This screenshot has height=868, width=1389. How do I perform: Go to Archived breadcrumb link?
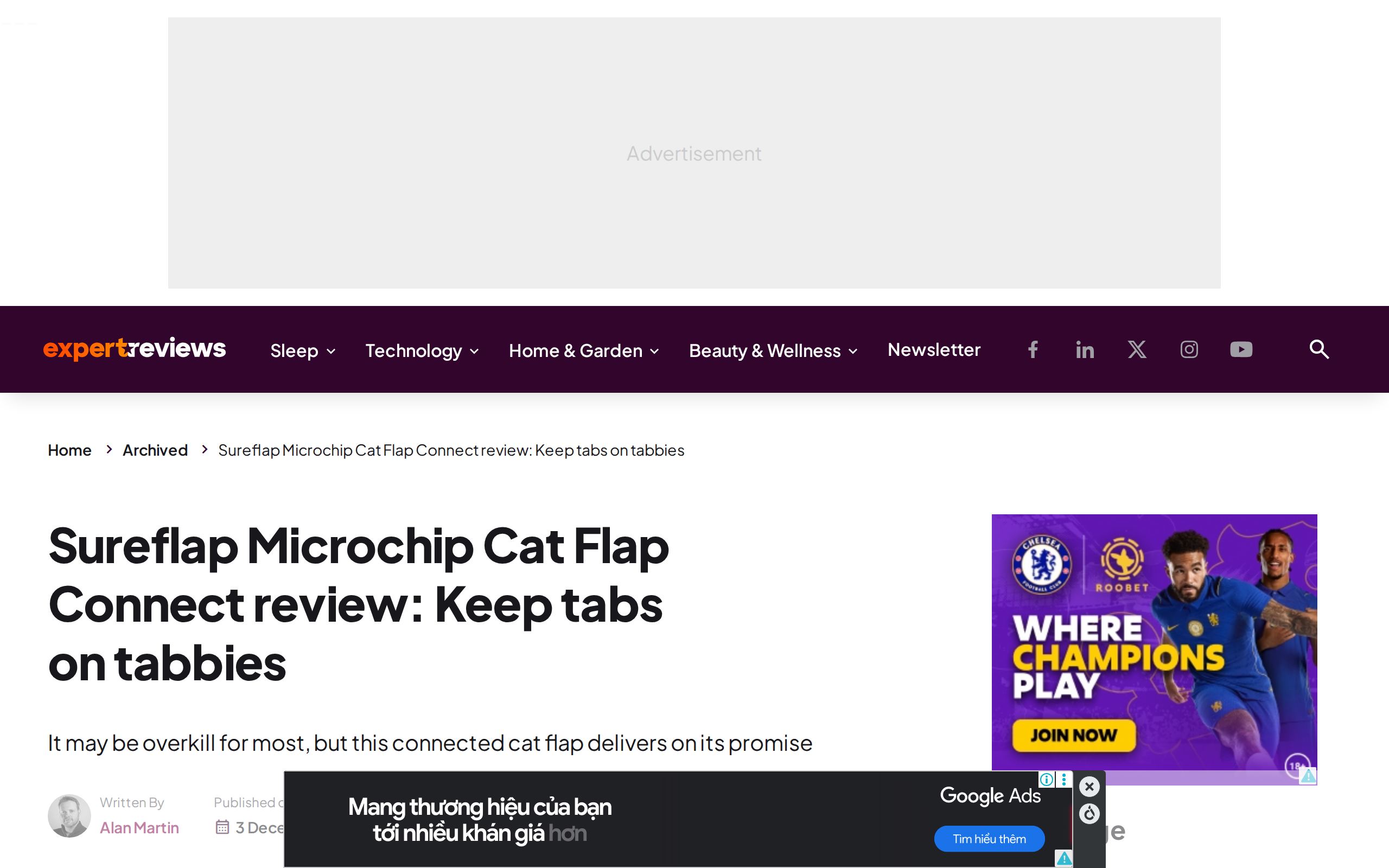(155, 450)
